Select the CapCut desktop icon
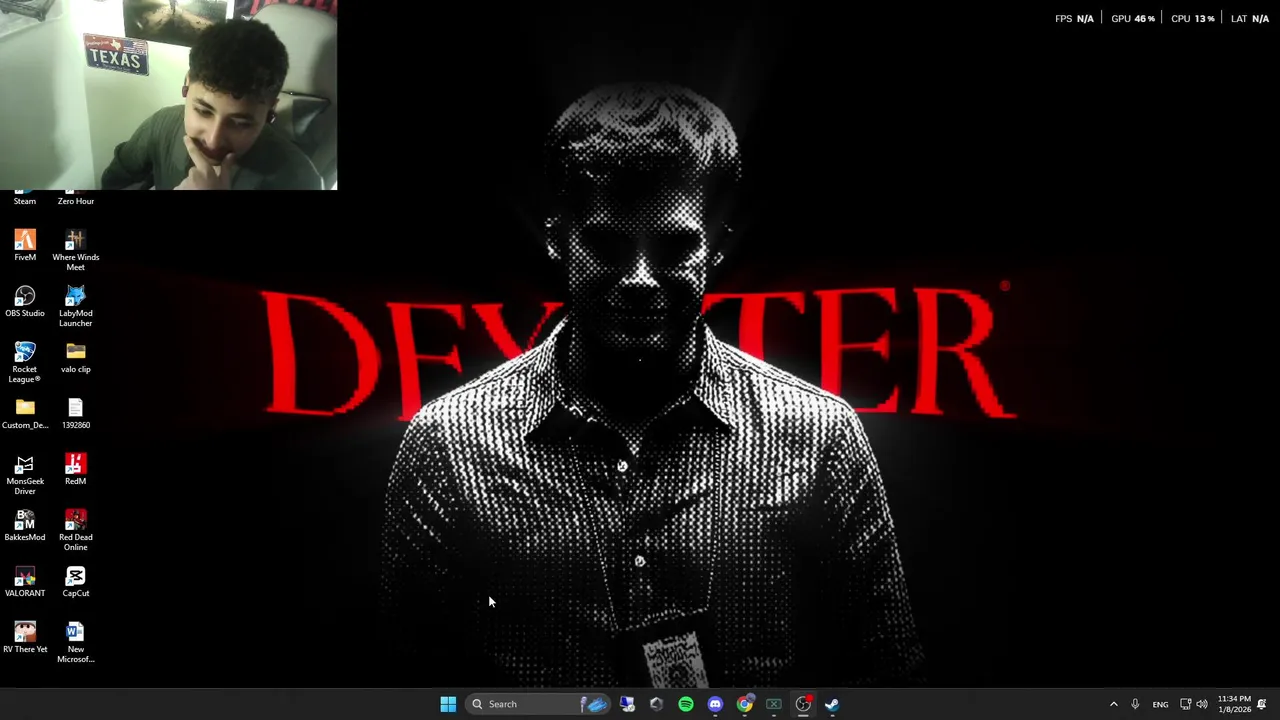 (75, 581)
